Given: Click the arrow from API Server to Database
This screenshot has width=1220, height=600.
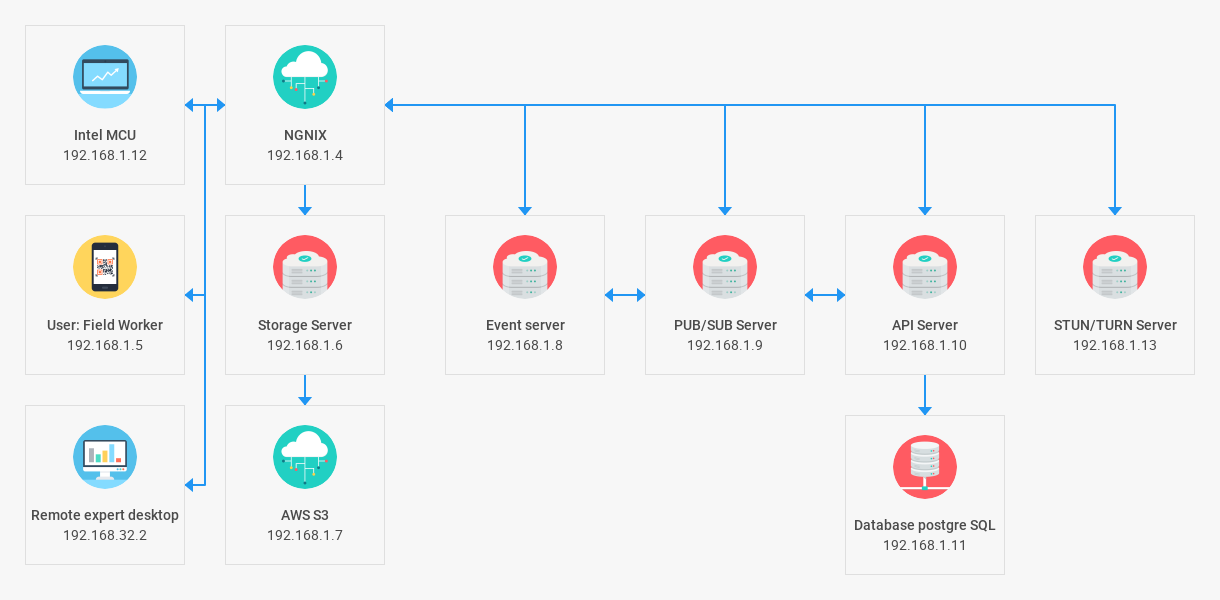Looking at the screenshot, I should point(925,395).
